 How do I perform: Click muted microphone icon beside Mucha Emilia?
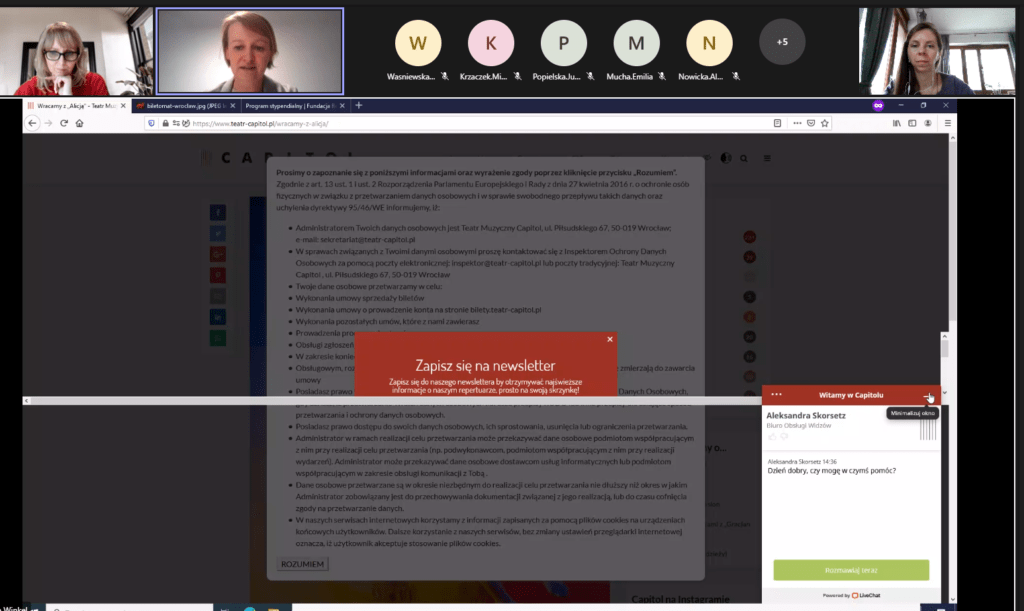tap(662, 76)
